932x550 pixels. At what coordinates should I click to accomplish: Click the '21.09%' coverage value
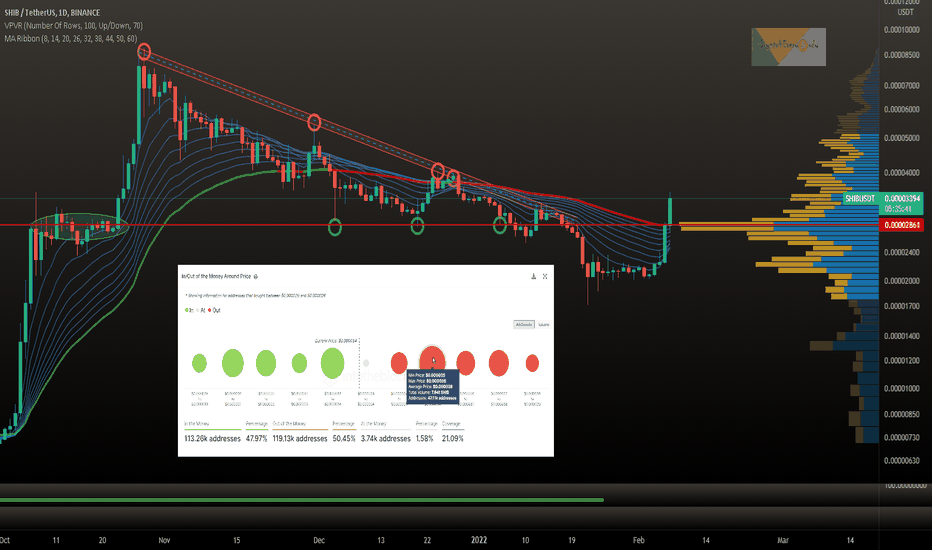tap(452, 439)
